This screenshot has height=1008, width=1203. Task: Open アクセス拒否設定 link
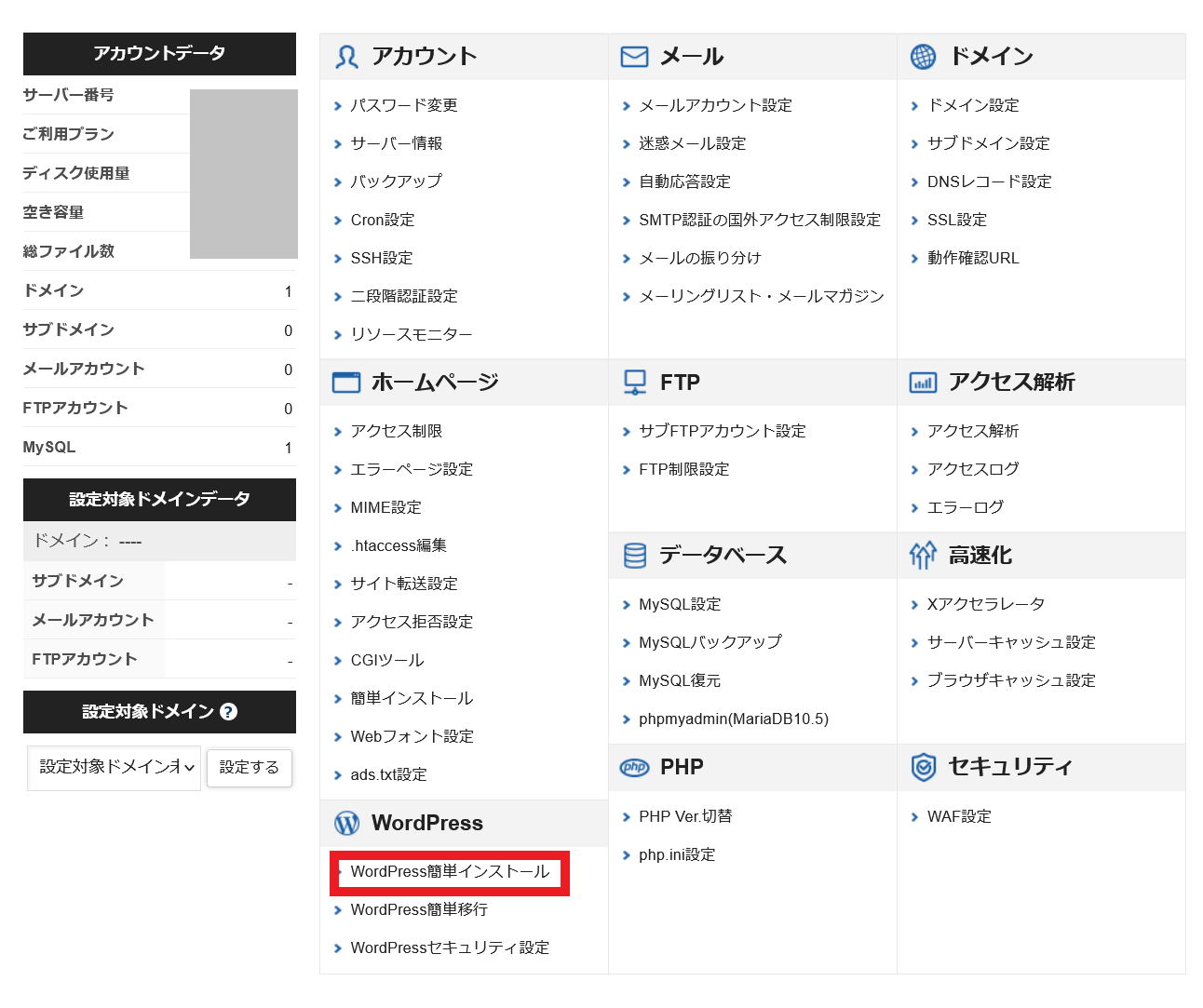[x=412, y=622]
